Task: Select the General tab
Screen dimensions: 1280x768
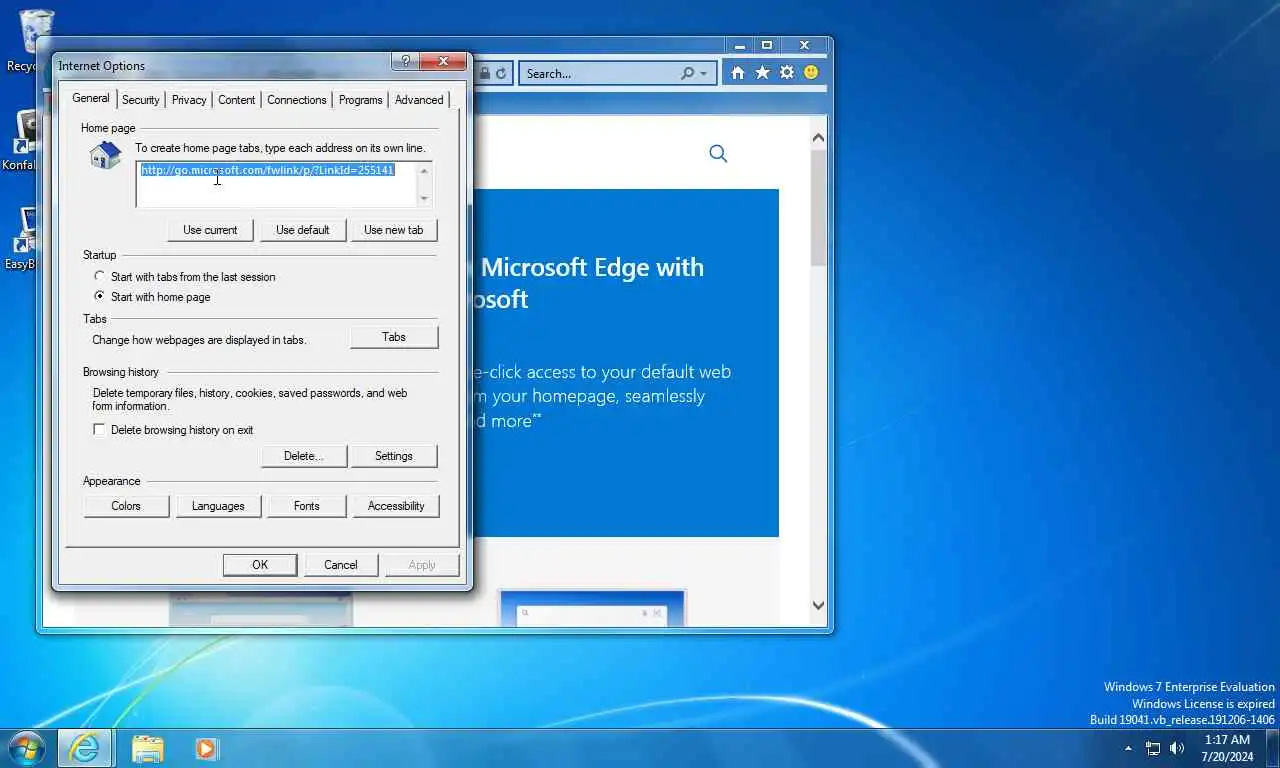Action: [91, 98]
